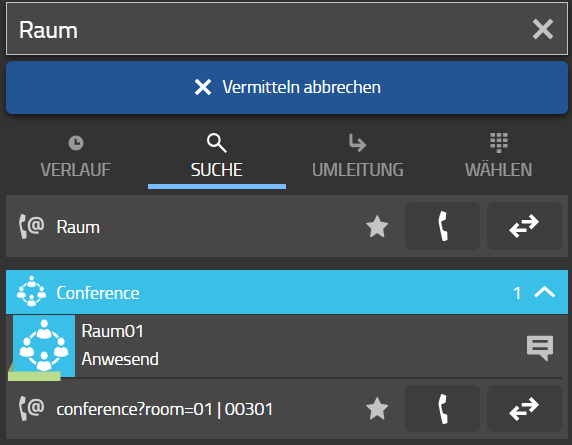Select the Raum01 conference avatar
The image size is (572, 445).
(x=44, y=346)
